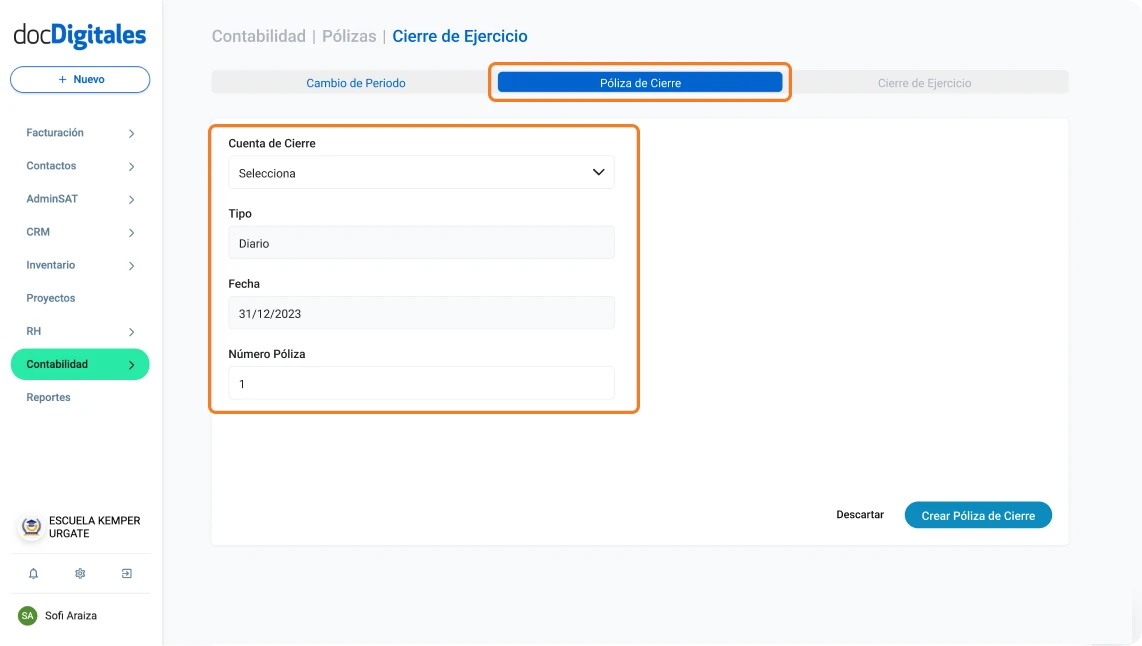
Task: Click the Descartar button
Action: pos(860,515)
